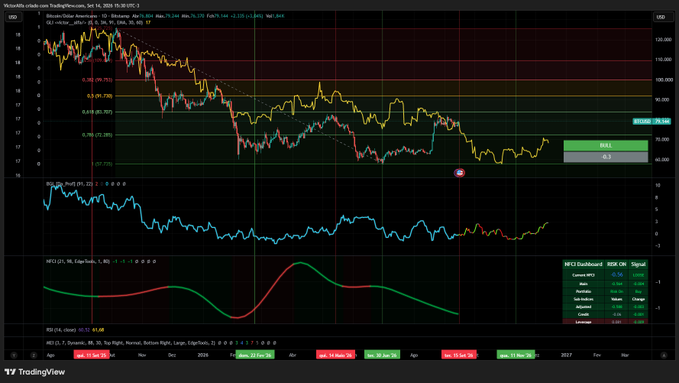Screen dimensions: 679x383
Task: Click the 100.000 price axis label
Action: (664, 80)
